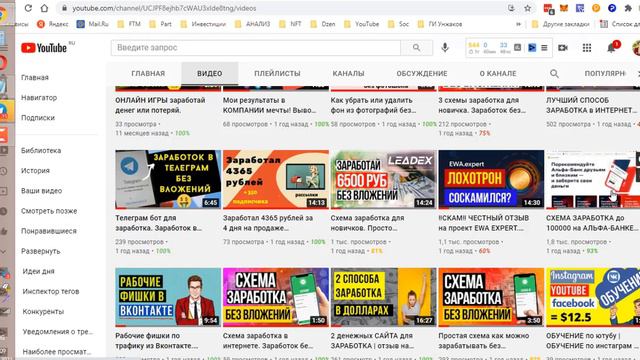Switch to the ОБСУЖДЕНИЕ tab
The height and width of the screenshot is (360, 640).
422,73
